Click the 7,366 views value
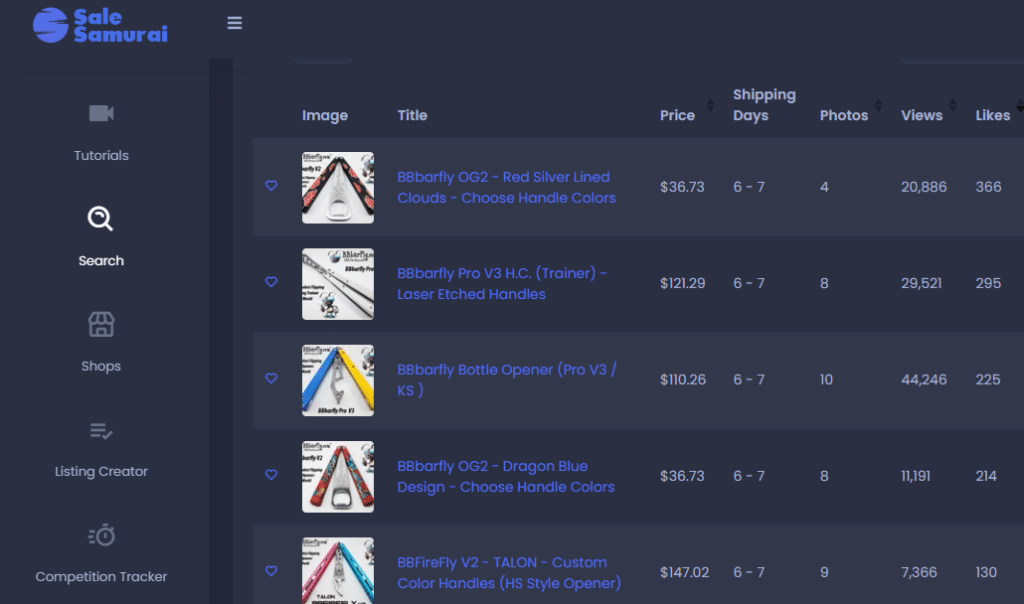This screenshot has width=1024, height=604. click(x=919, y=573)
